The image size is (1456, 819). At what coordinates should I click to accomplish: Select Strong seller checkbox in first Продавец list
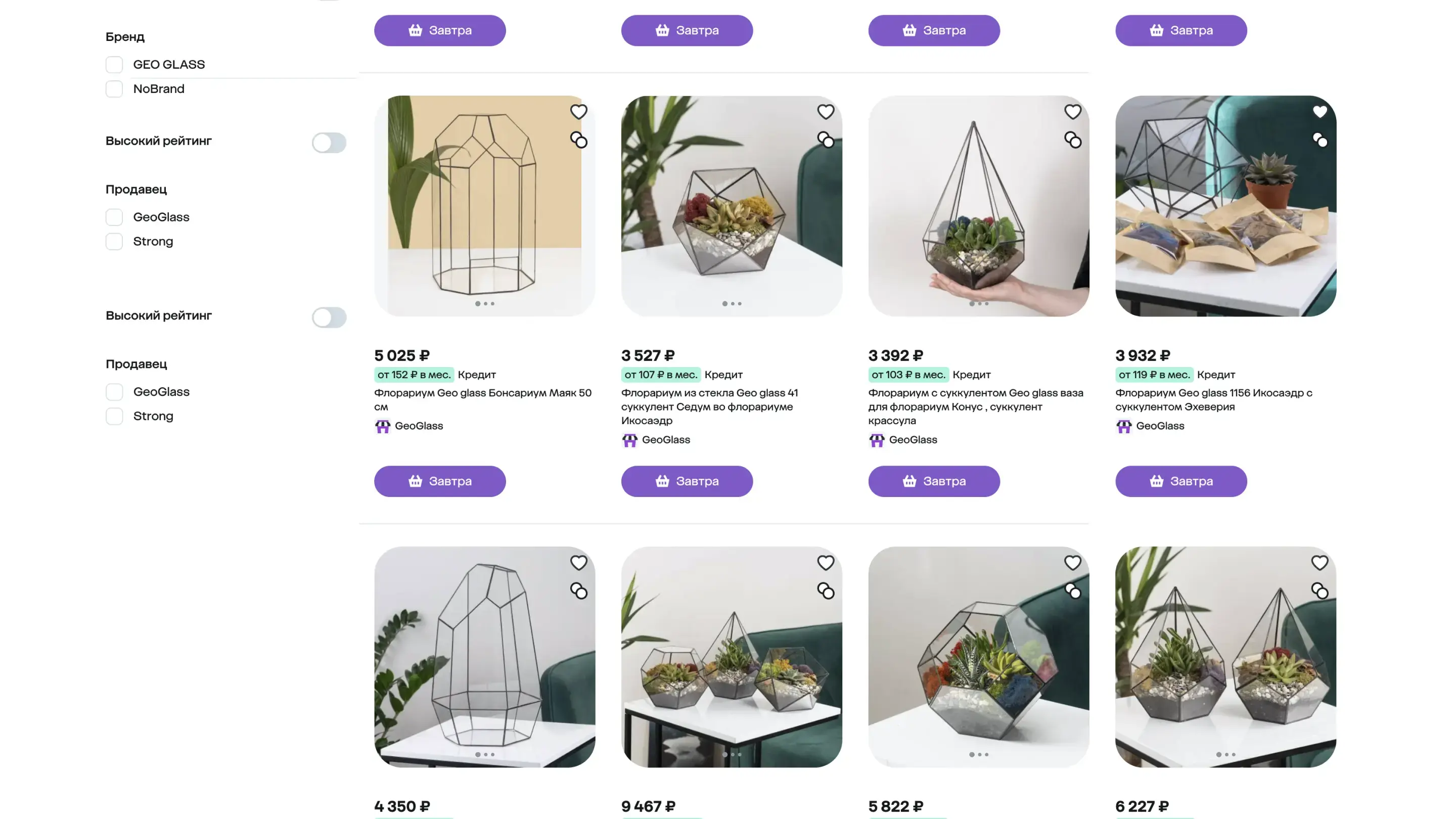coord(114,241)
